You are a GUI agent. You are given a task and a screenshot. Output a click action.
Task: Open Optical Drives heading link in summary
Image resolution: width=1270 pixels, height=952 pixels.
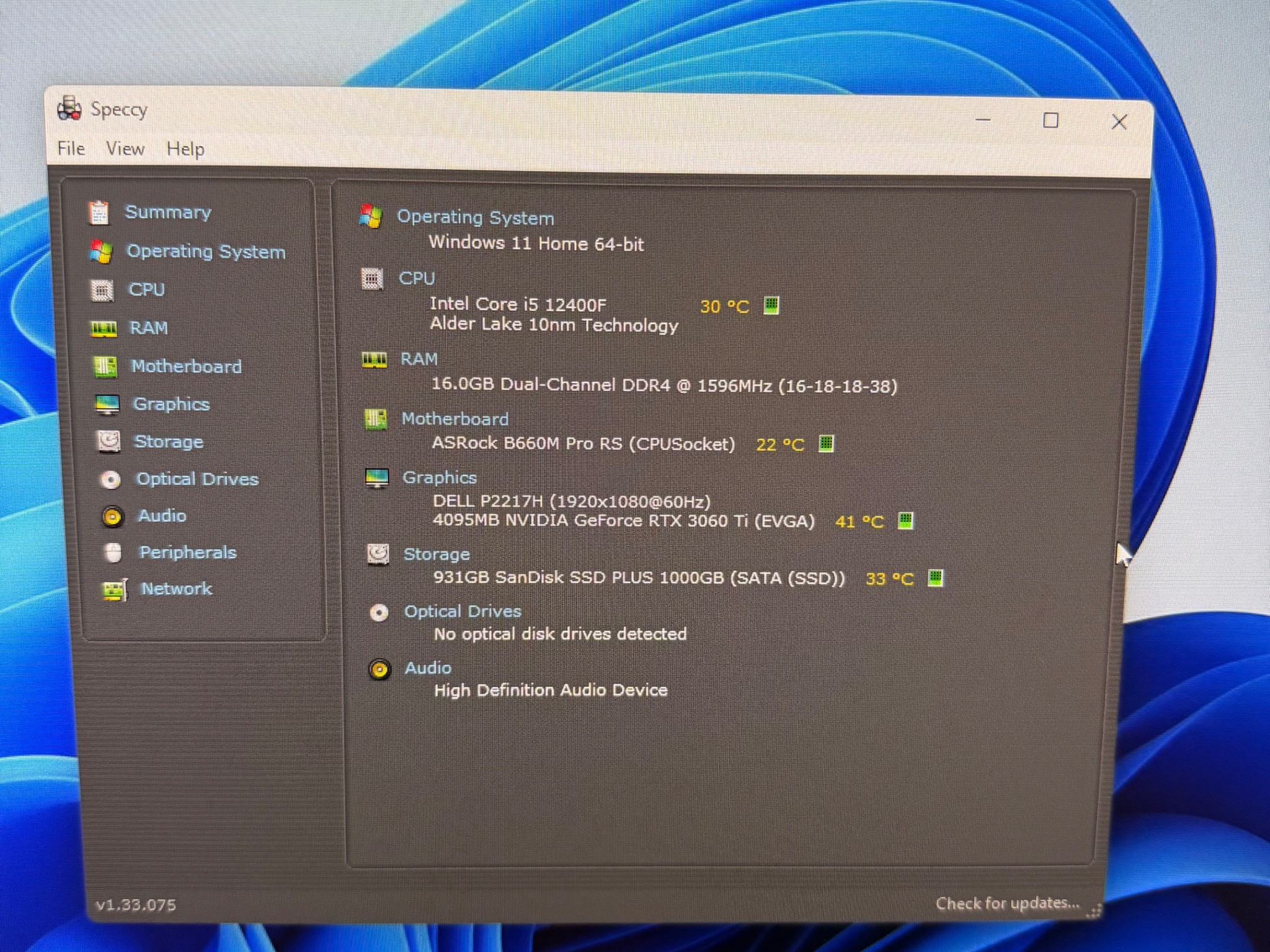pyautogui.click(x=463, y=612)
